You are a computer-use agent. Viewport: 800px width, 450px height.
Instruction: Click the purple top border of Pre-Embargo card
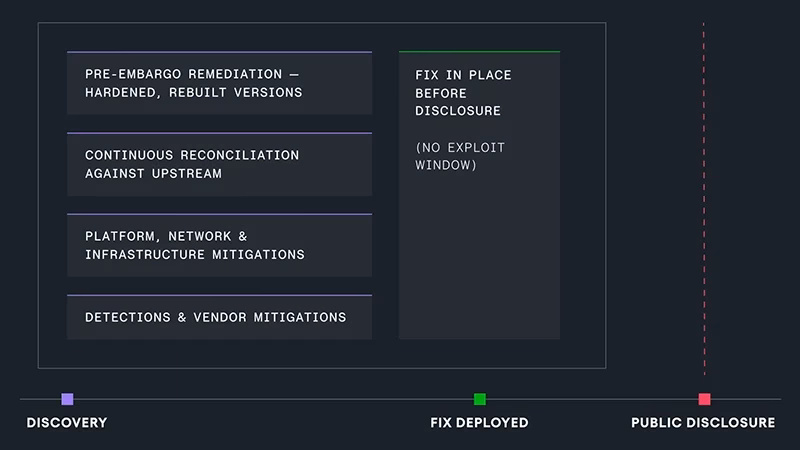pyautogui.click(x=219, y=52)
